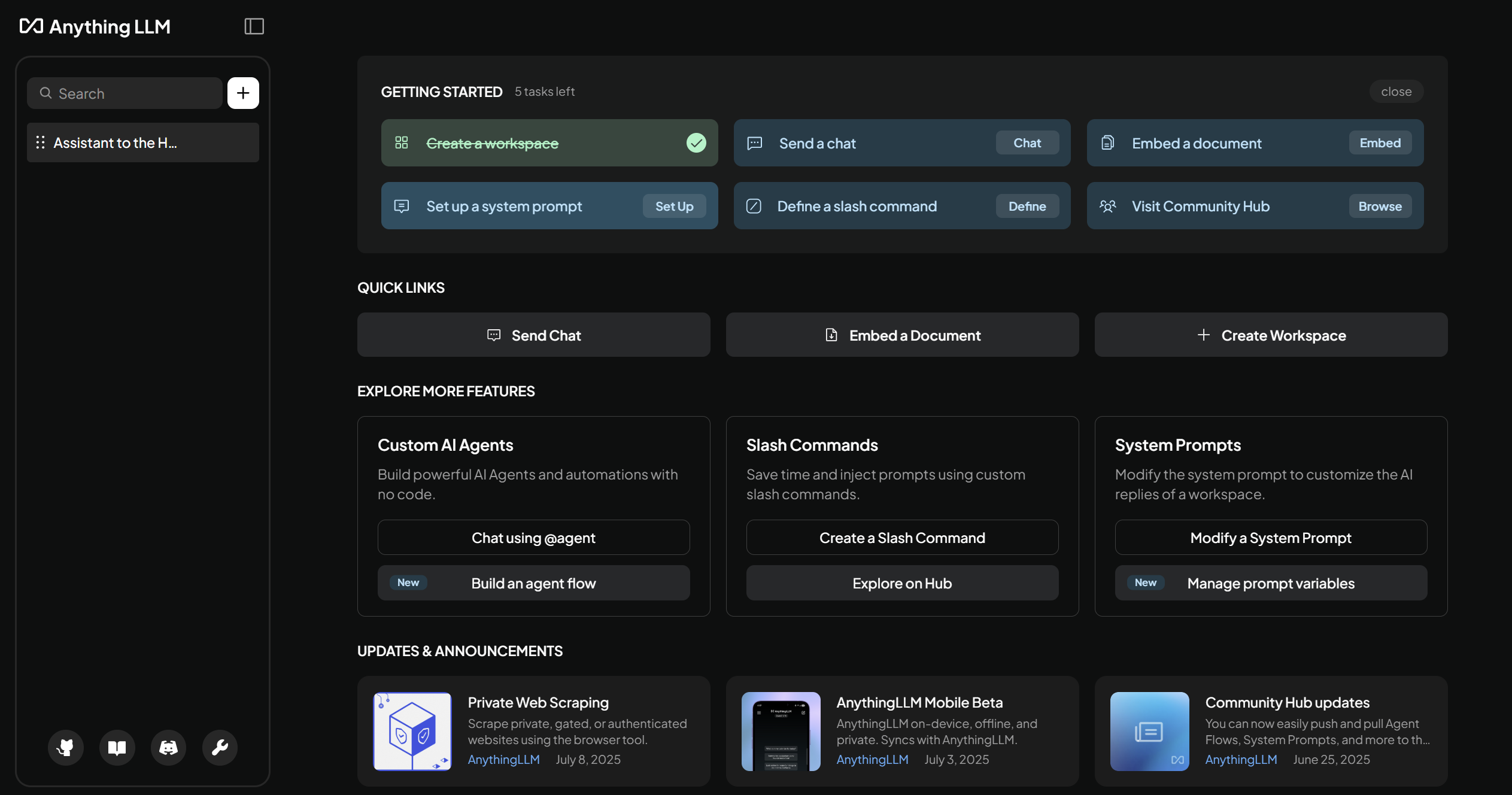Join Discord via the Discord icon
Screen dimensions: 1512x795
[168, 747]
